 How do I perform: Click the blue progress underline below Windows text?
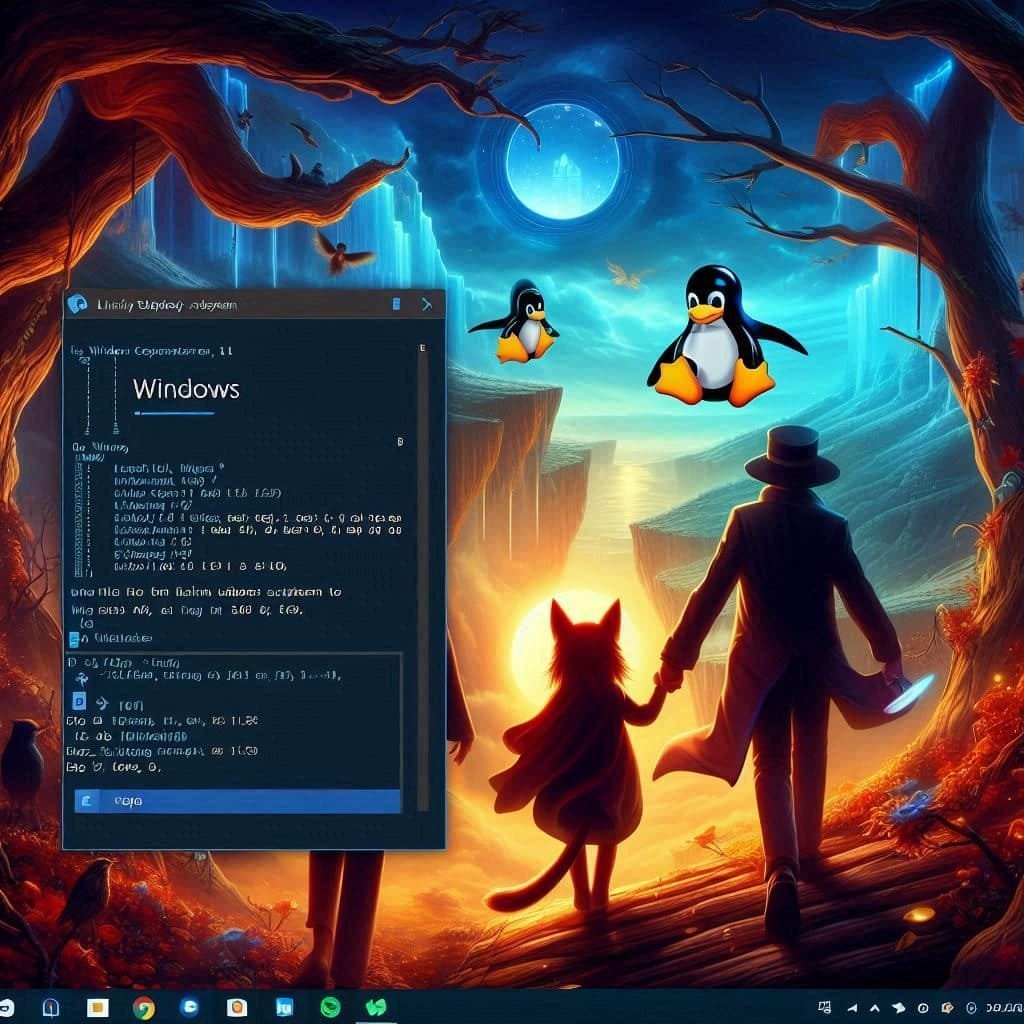(177, 412)
